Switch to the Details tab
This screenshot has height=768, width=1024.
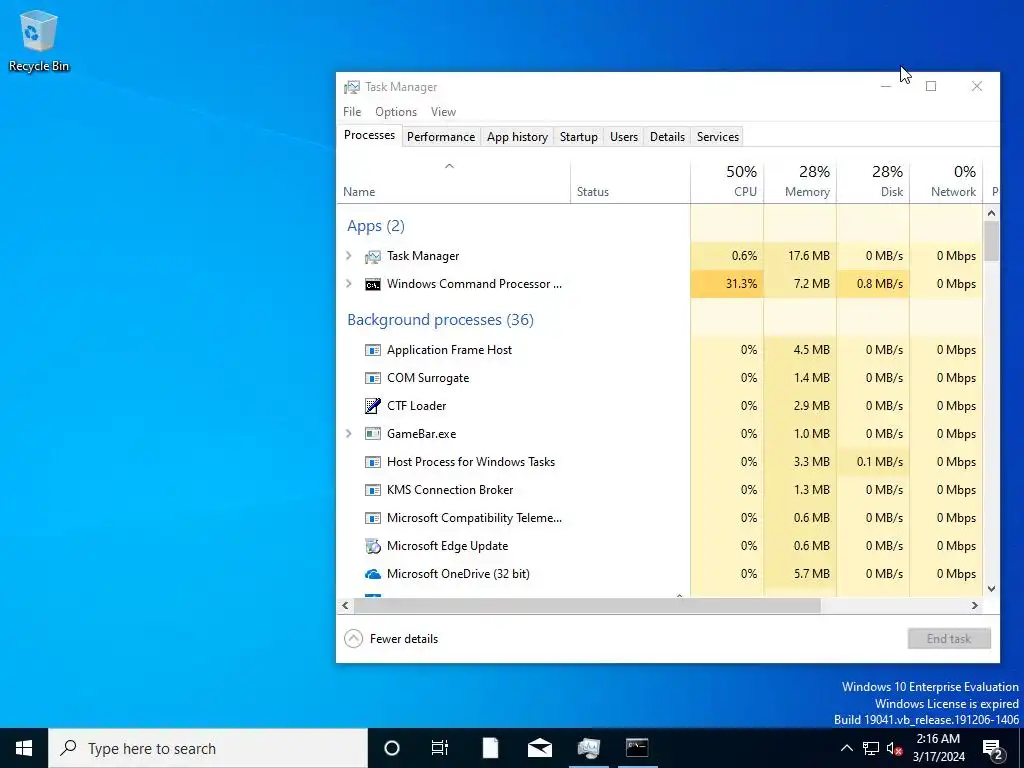667,137
